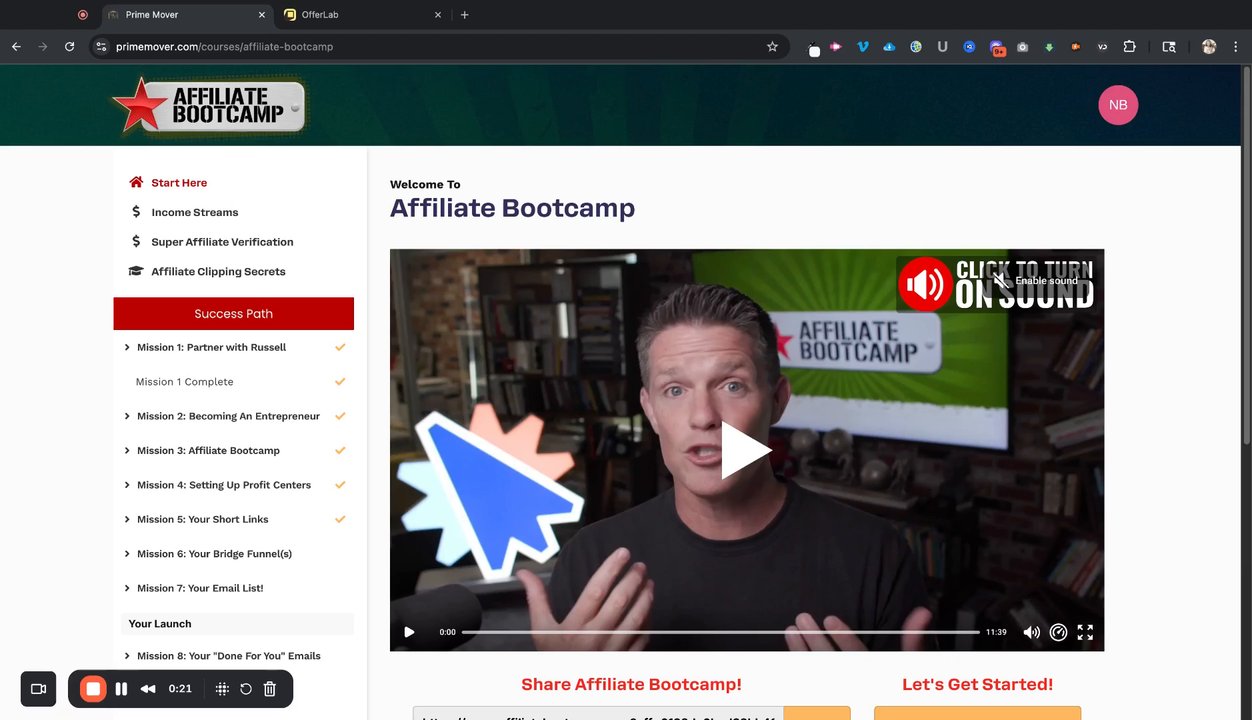Open the Chrome three-dot menu
The height and width of the screenshot is (720, 1252).
[x=1236, y=46]
